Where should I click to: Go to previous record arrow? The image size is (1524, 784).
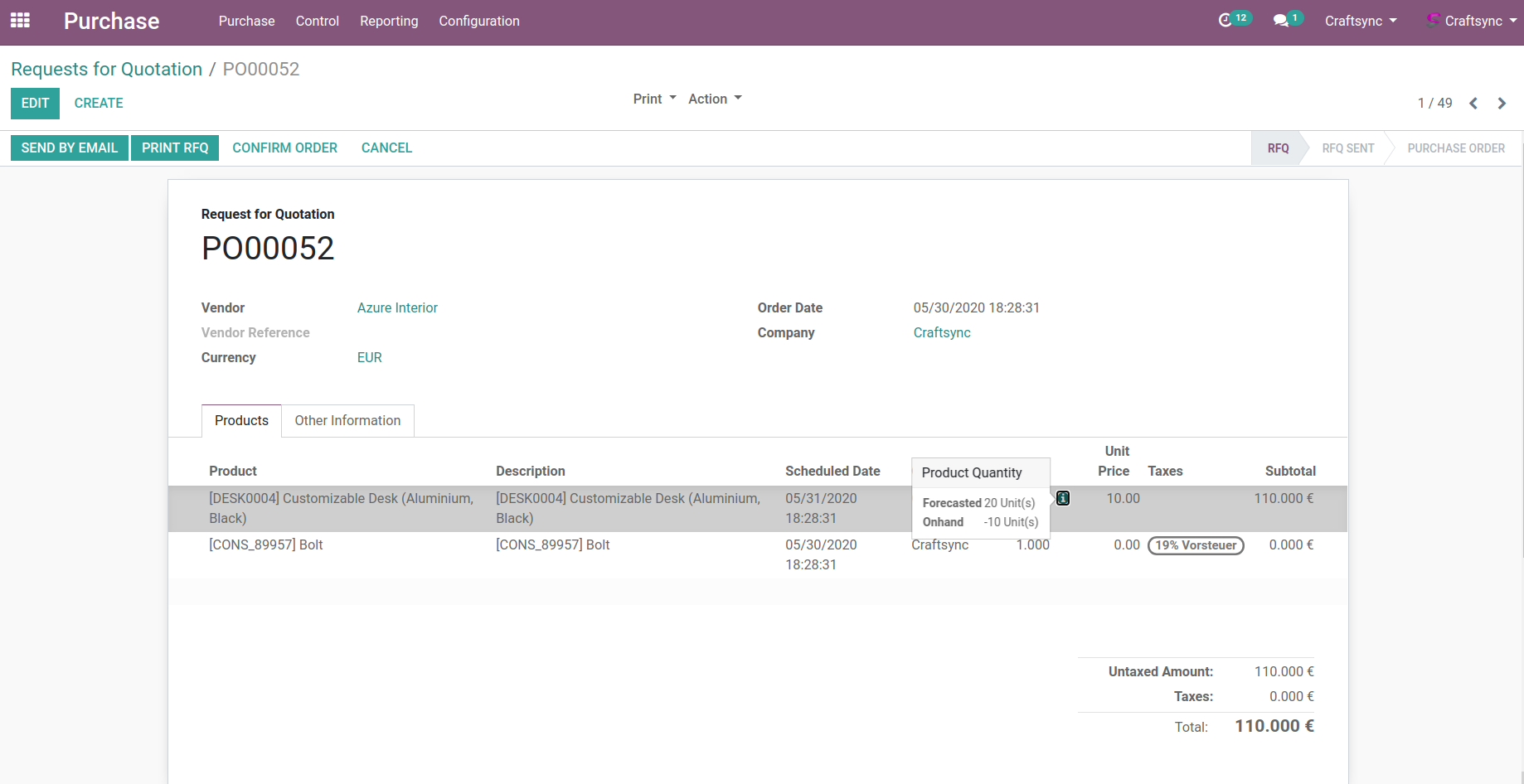1473,104
